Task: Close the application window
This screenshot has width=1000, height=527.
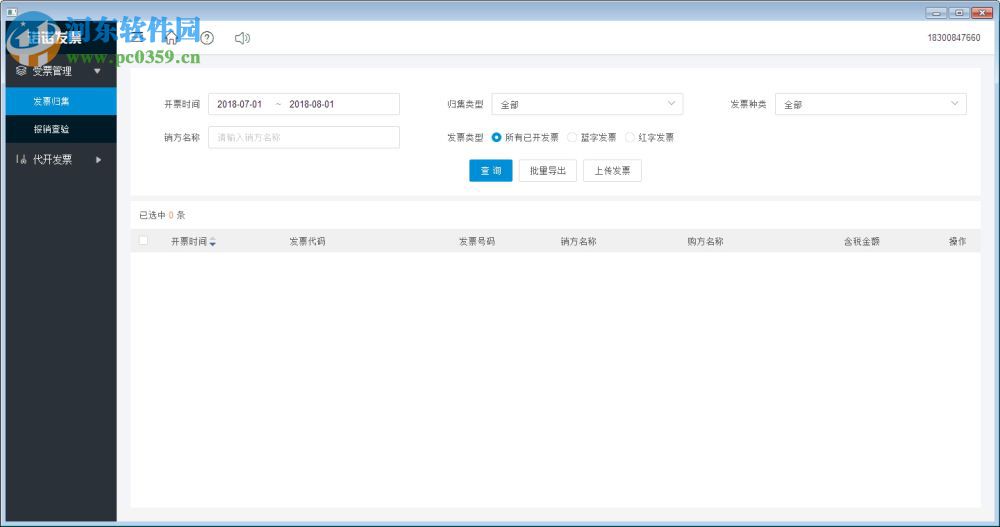Action: pos(982,13)
